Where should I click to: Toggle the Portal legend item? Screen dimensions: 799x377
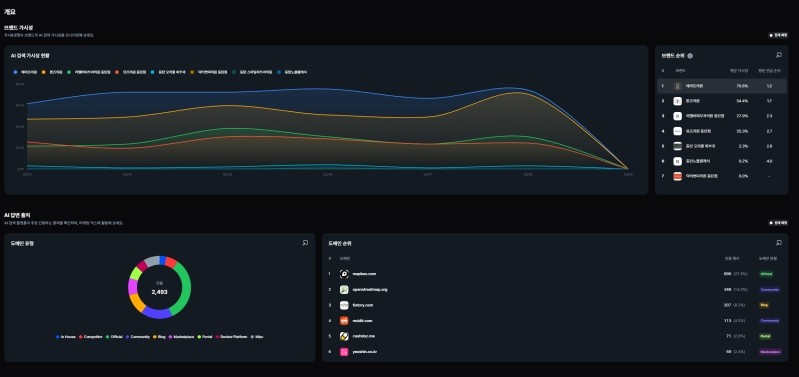[205, 337]
